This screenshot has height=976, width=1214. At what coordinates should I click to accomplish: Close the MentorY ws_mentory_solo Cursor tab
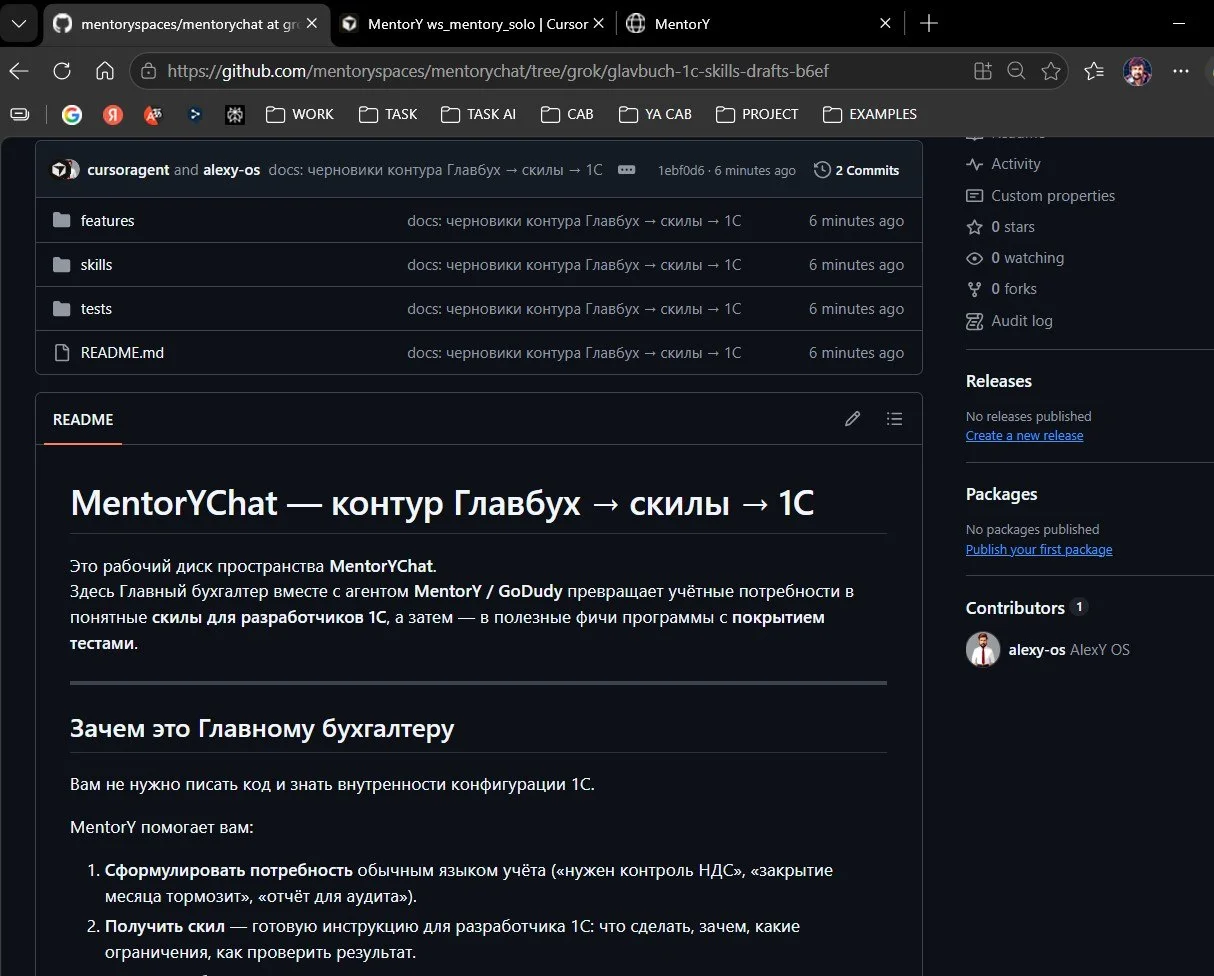click(599, 24)
